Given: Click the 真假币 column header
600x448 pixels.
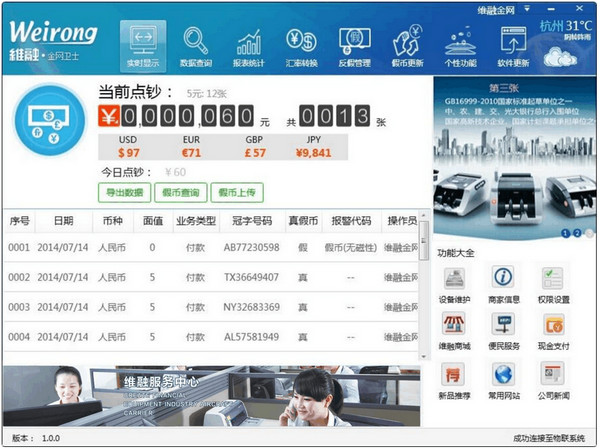Looking at the screenshot, I should click(303, 221).
